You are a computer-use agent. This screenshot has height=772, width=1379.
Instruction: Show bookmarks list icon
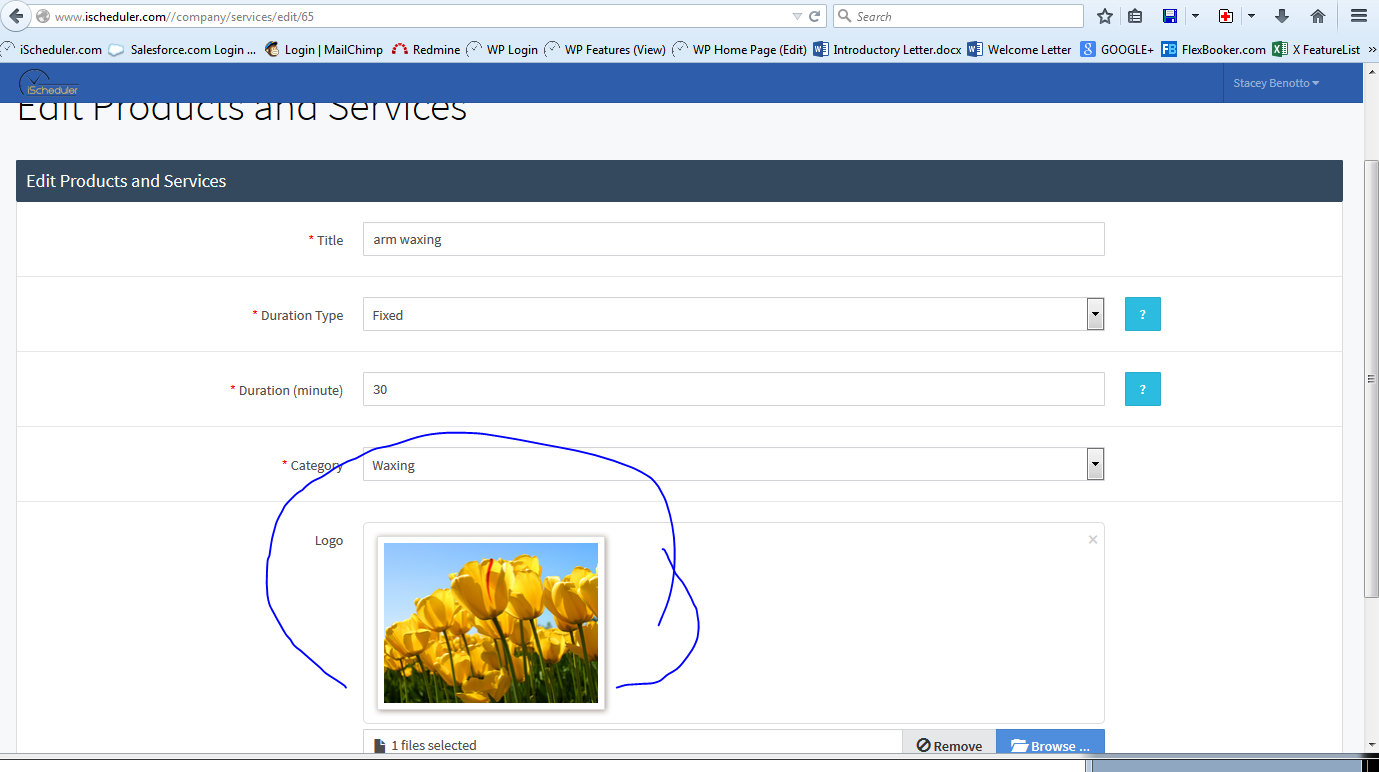pos(1135,16)
